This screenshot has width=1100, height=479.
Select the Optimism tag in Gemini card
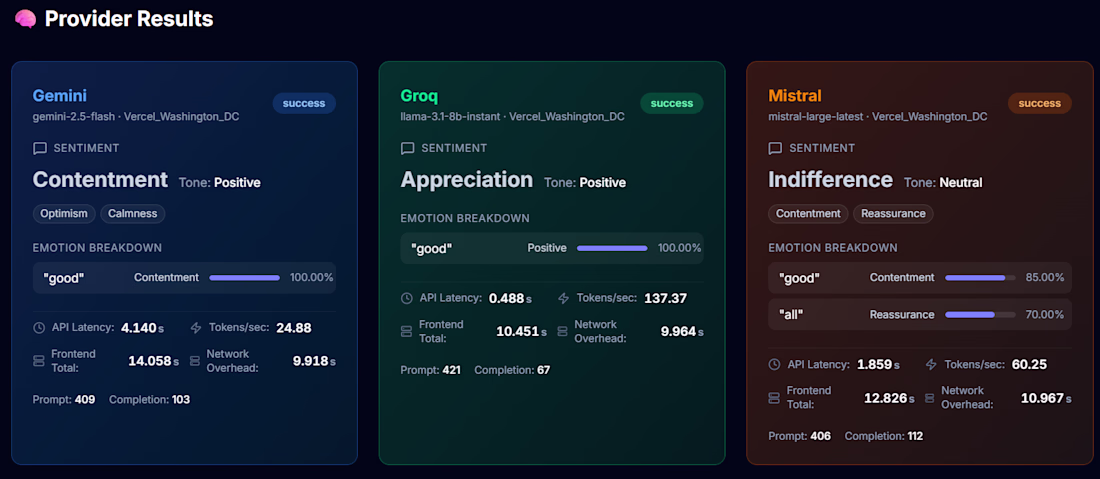[x=64, y=214]
